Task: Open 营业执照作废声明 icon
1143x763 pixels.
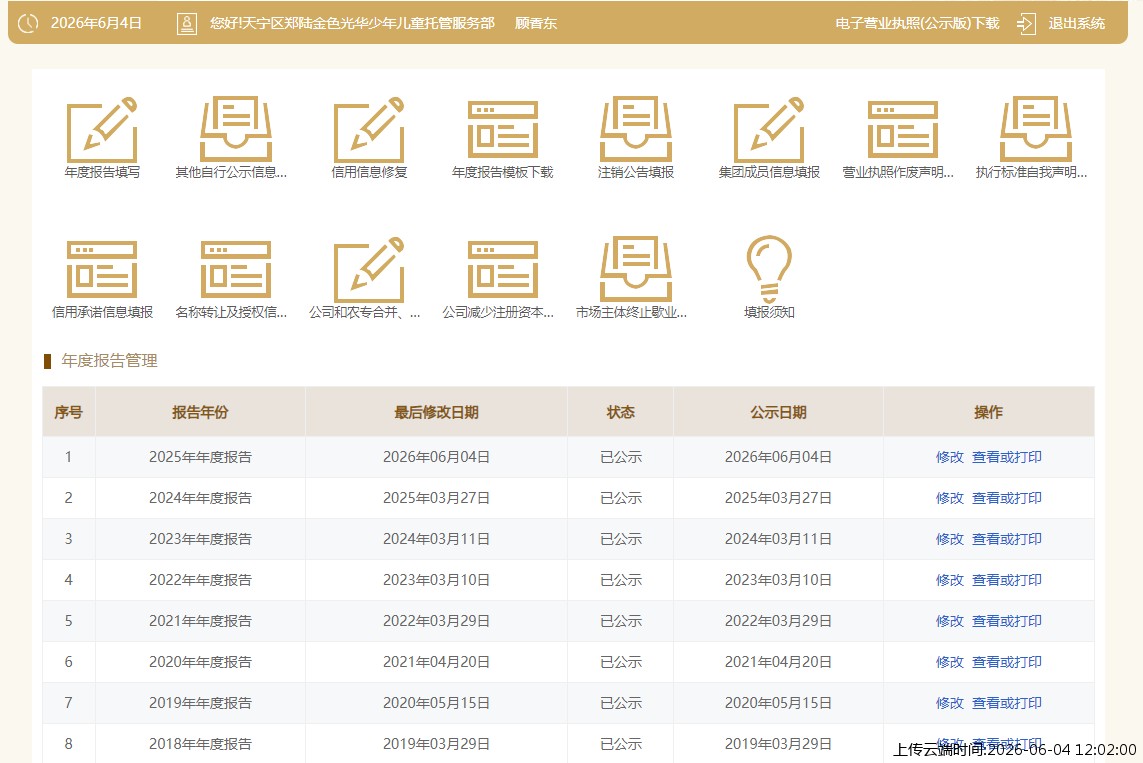Action: pyautogui.click(x=902, y=130)
